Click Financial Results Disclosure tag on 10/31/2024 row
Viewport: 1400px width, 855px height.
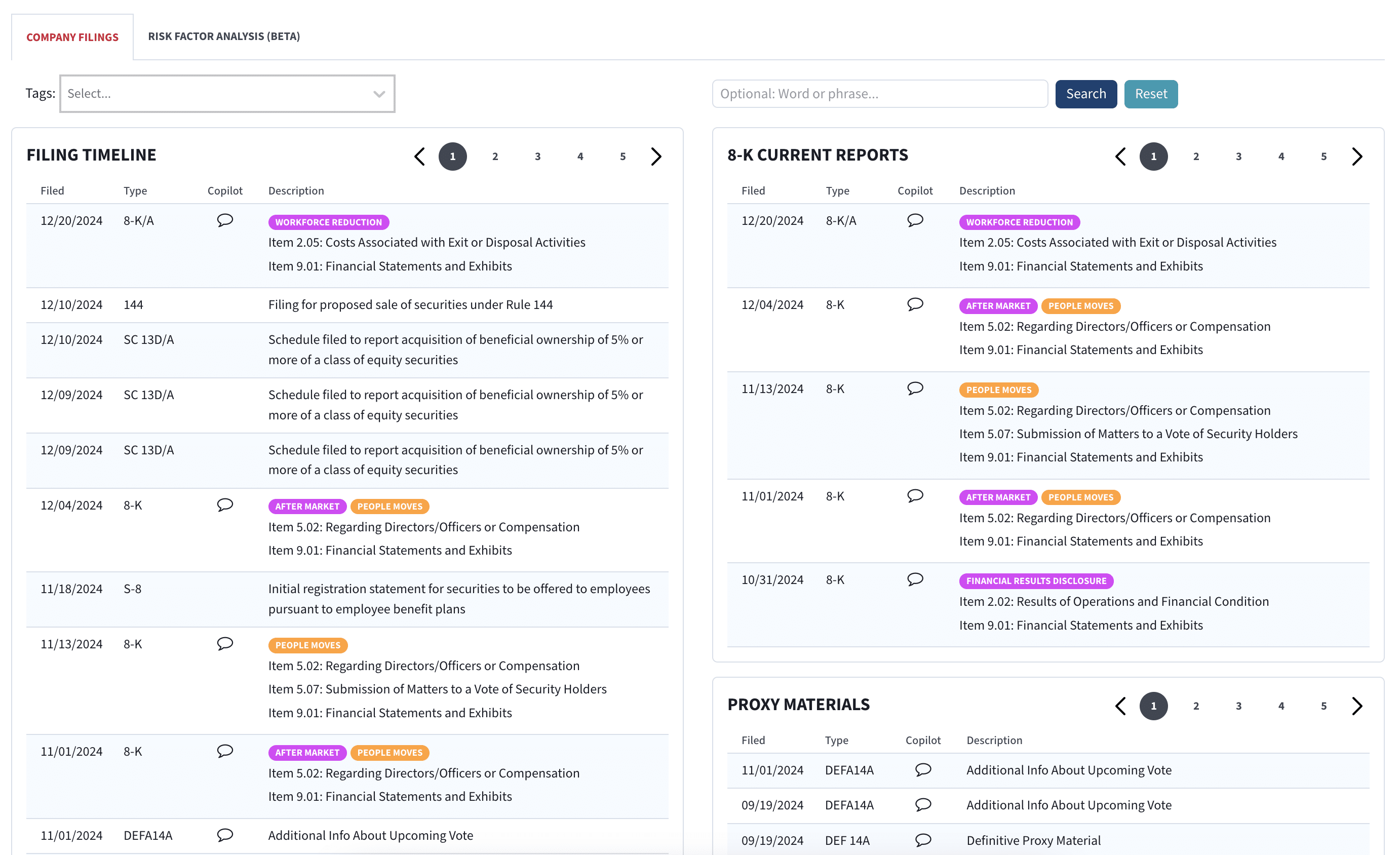(x=1036, y=580)
